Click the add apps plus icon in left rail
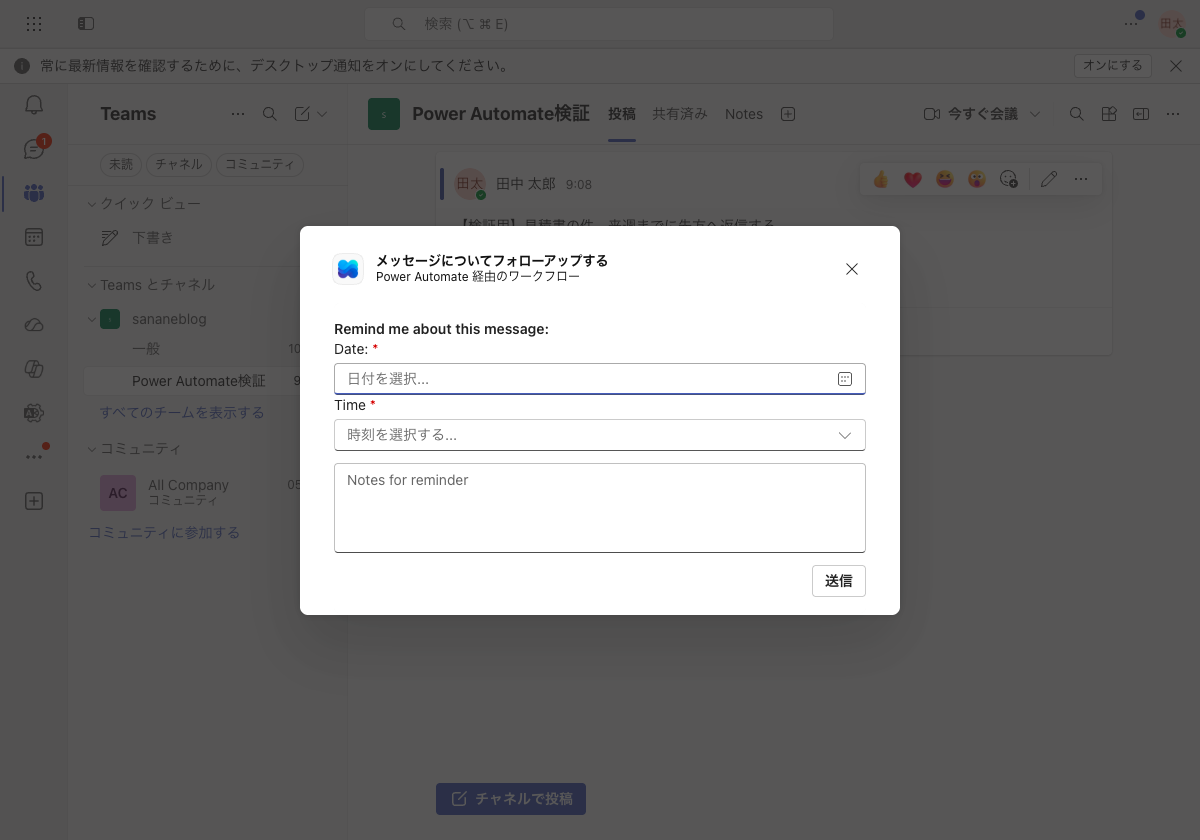1200x840 pixels. click(x=34, y=501)
